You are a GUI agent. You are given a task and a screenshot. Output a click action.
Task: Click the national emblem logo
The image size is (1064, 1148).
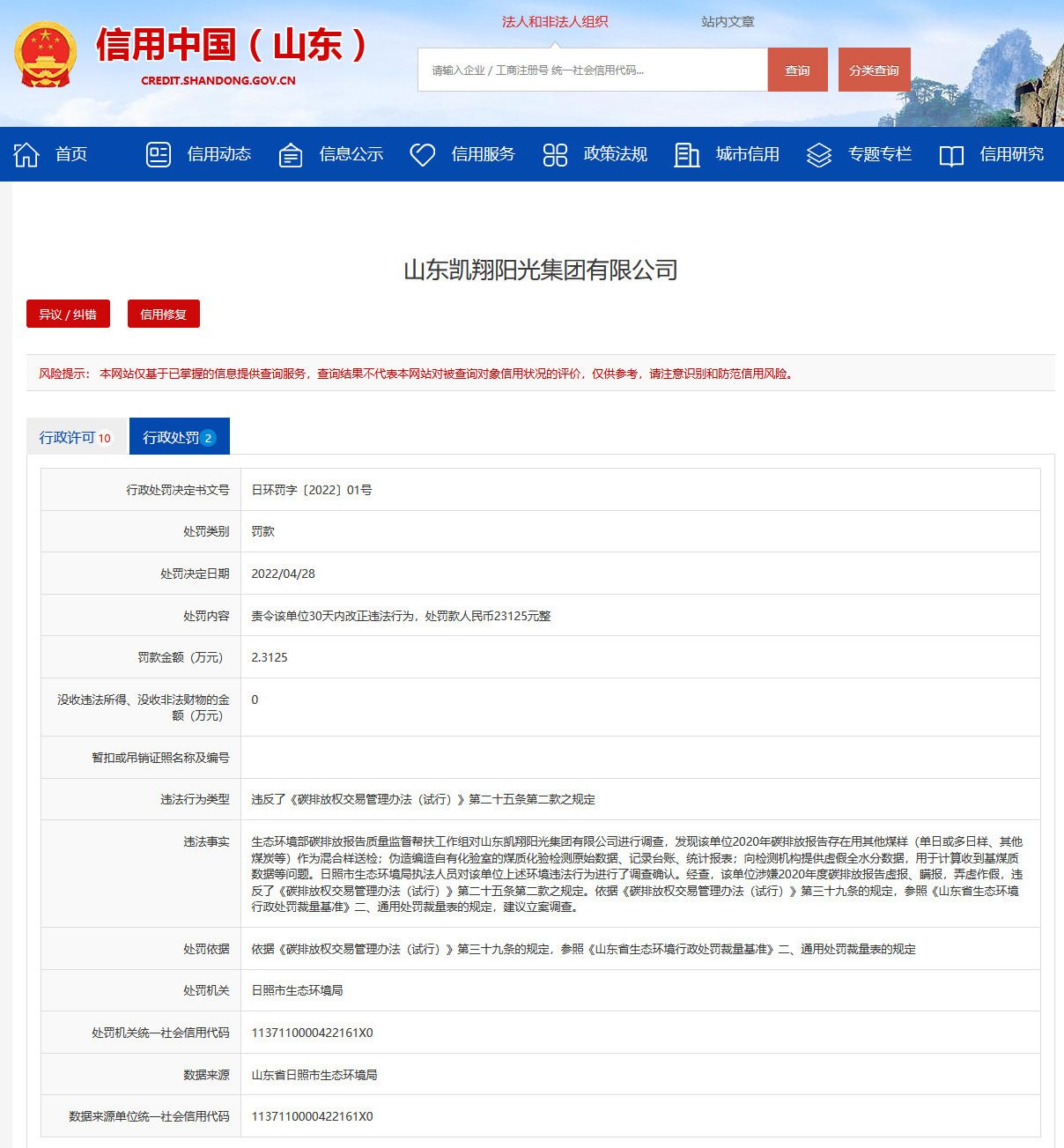(x=46, y=55)
